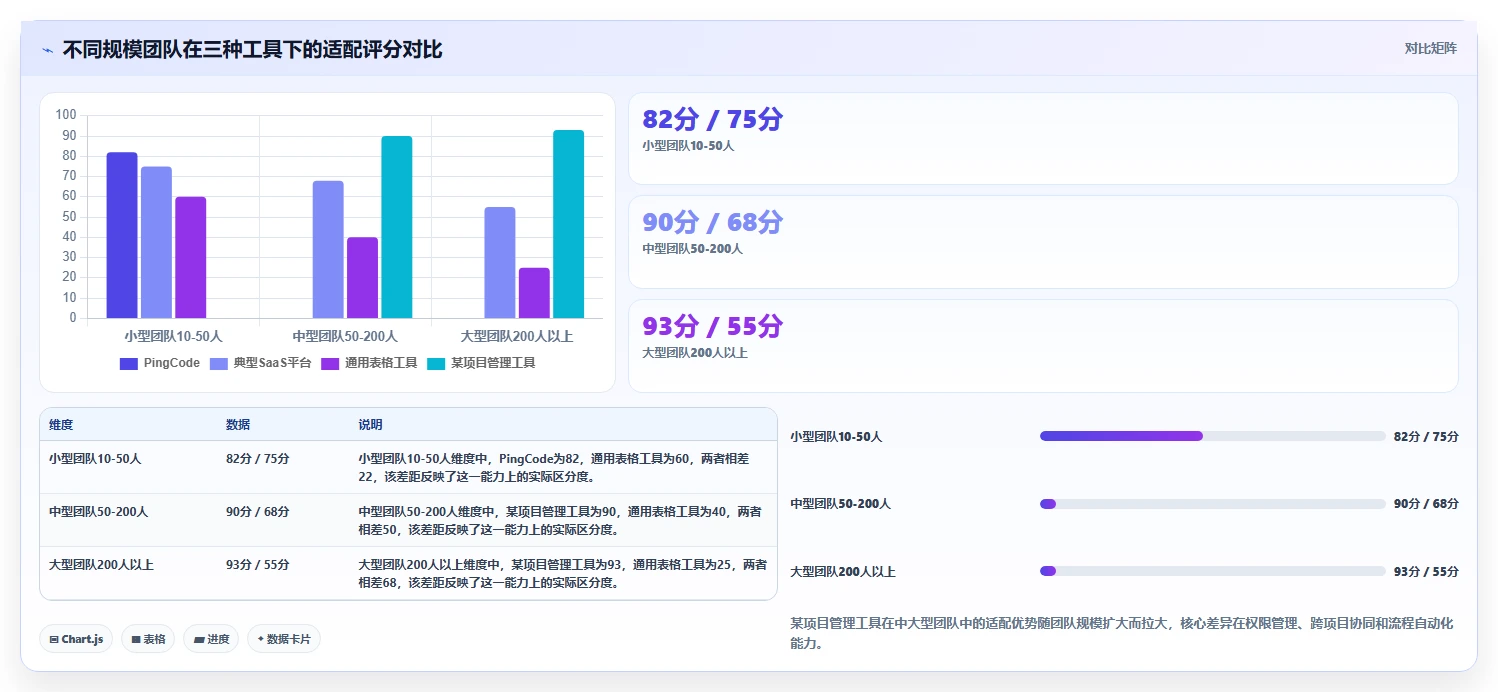1498x692 pixels.
Task: Click the 数据 table column header
Action: (238, 425)
